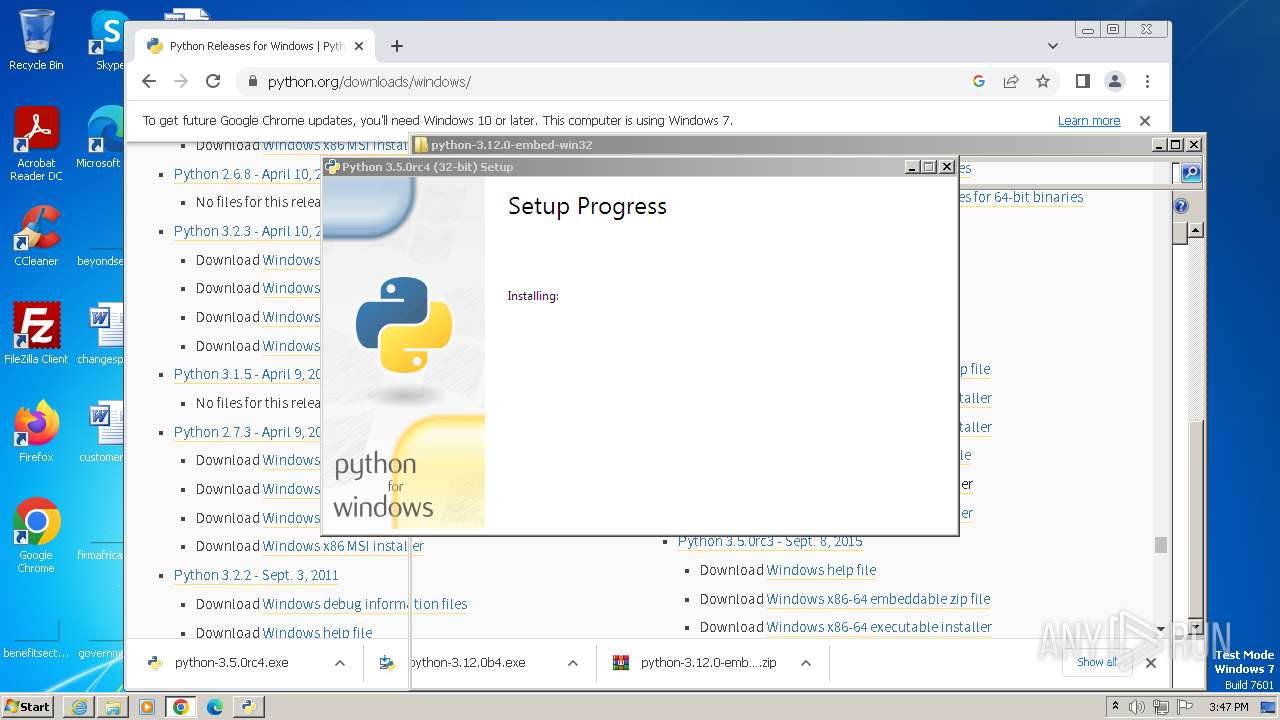This screenshot has width=1280, height=720.
Task: Download Windows x86-64 executable installer
Action: point(879,627)
